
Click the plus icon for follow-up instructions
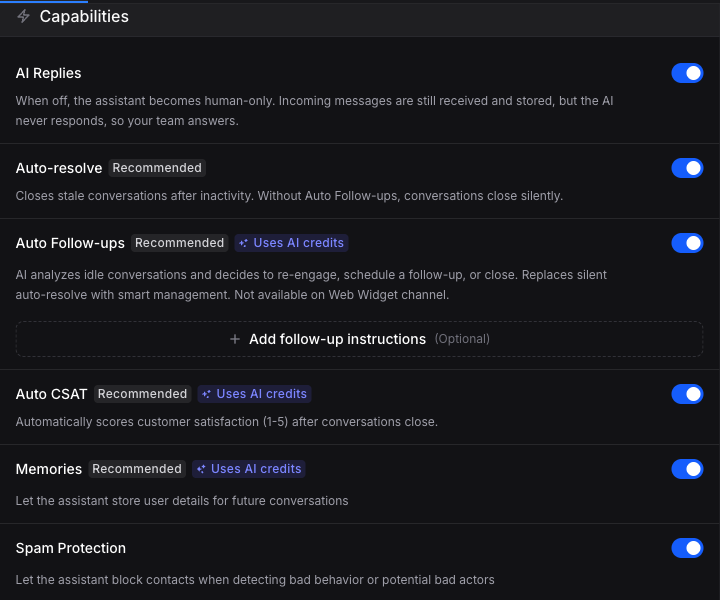tap(235, 339)
